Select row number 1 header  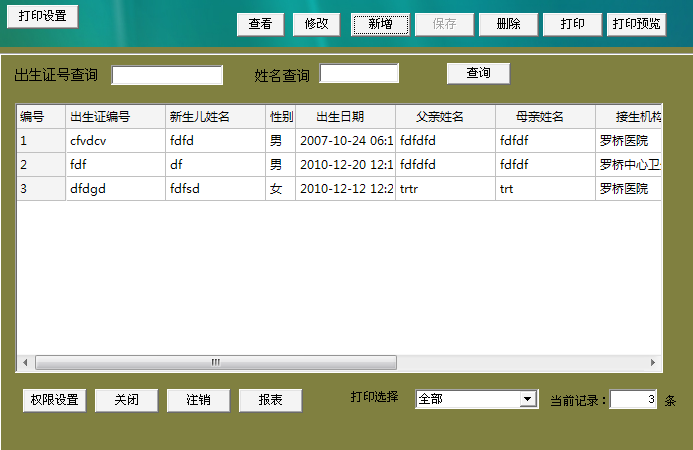point(41,141)
